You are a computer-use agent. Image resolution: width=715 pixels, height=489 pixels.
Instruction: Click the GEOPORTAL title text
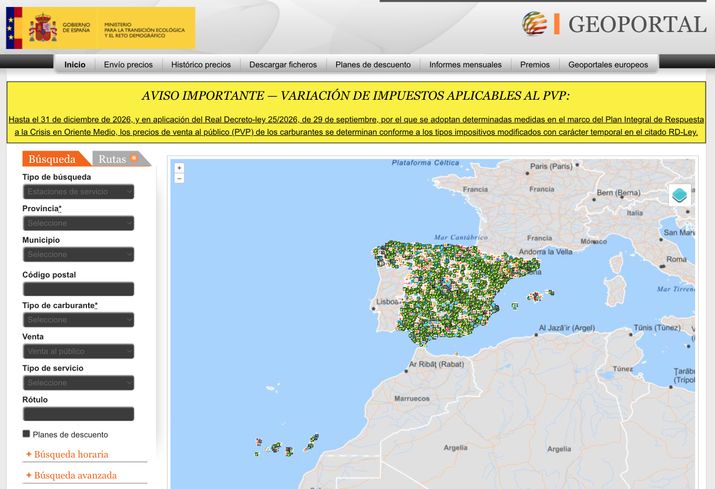point(637,24)
